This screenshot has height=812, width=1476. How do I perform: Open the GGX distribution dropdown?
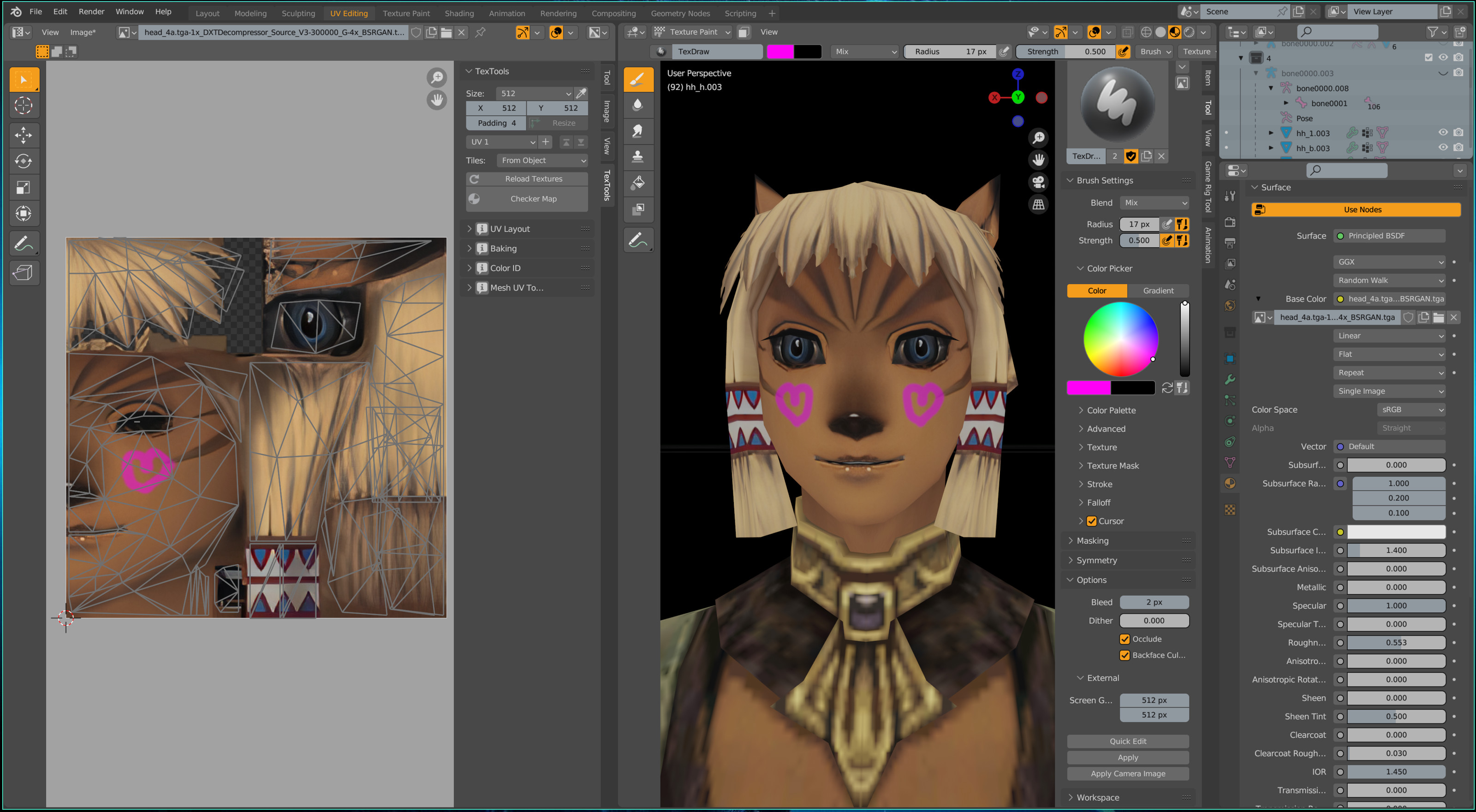click(x=1389, y=262)
